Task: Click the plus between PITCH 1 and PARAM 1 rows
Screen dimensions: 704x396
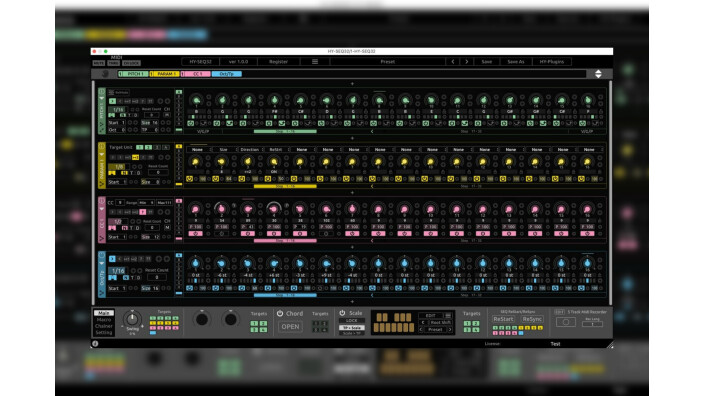Action: point(352,138)
